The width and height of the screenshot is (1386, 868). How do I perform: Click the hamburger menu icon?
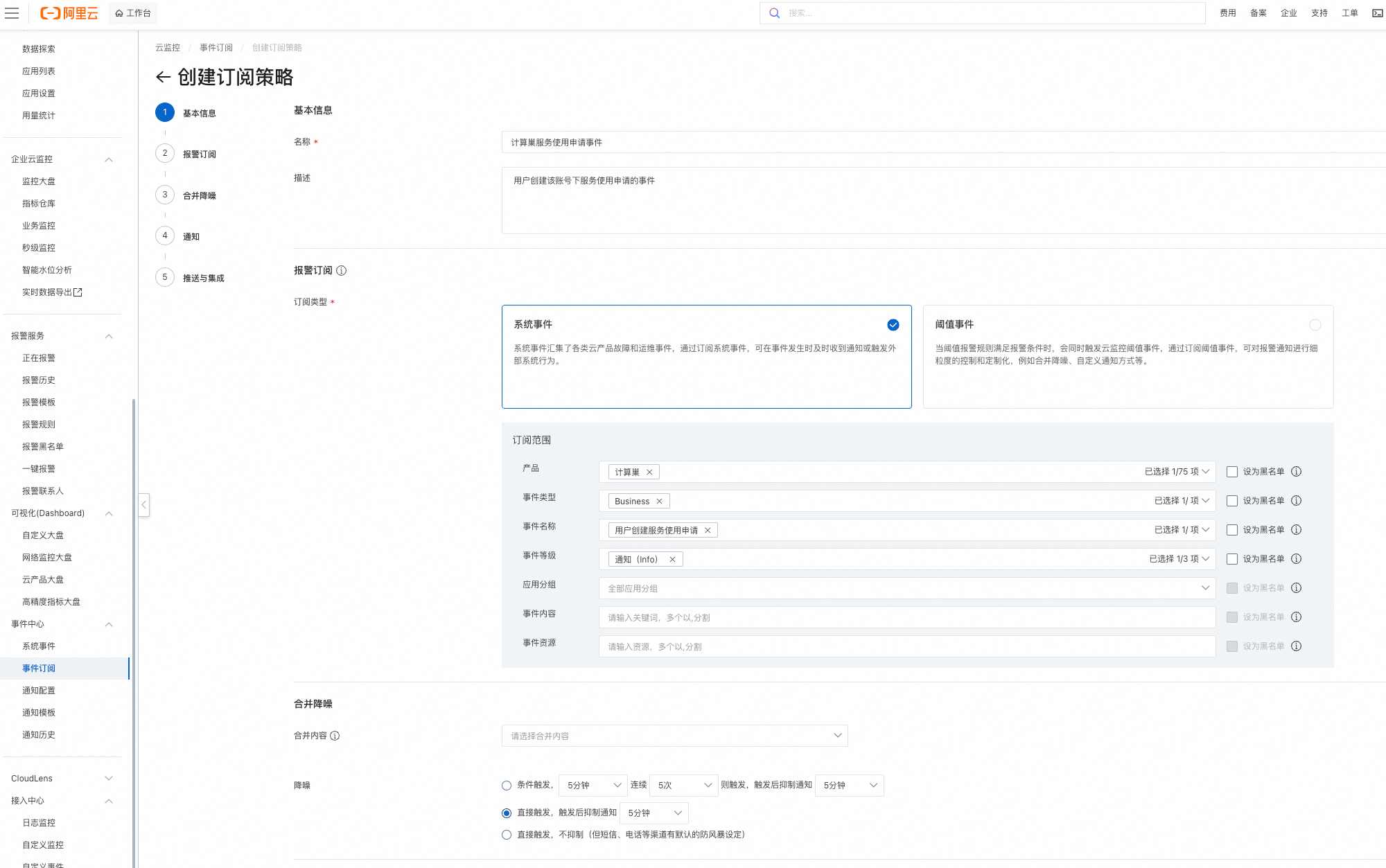12,13
